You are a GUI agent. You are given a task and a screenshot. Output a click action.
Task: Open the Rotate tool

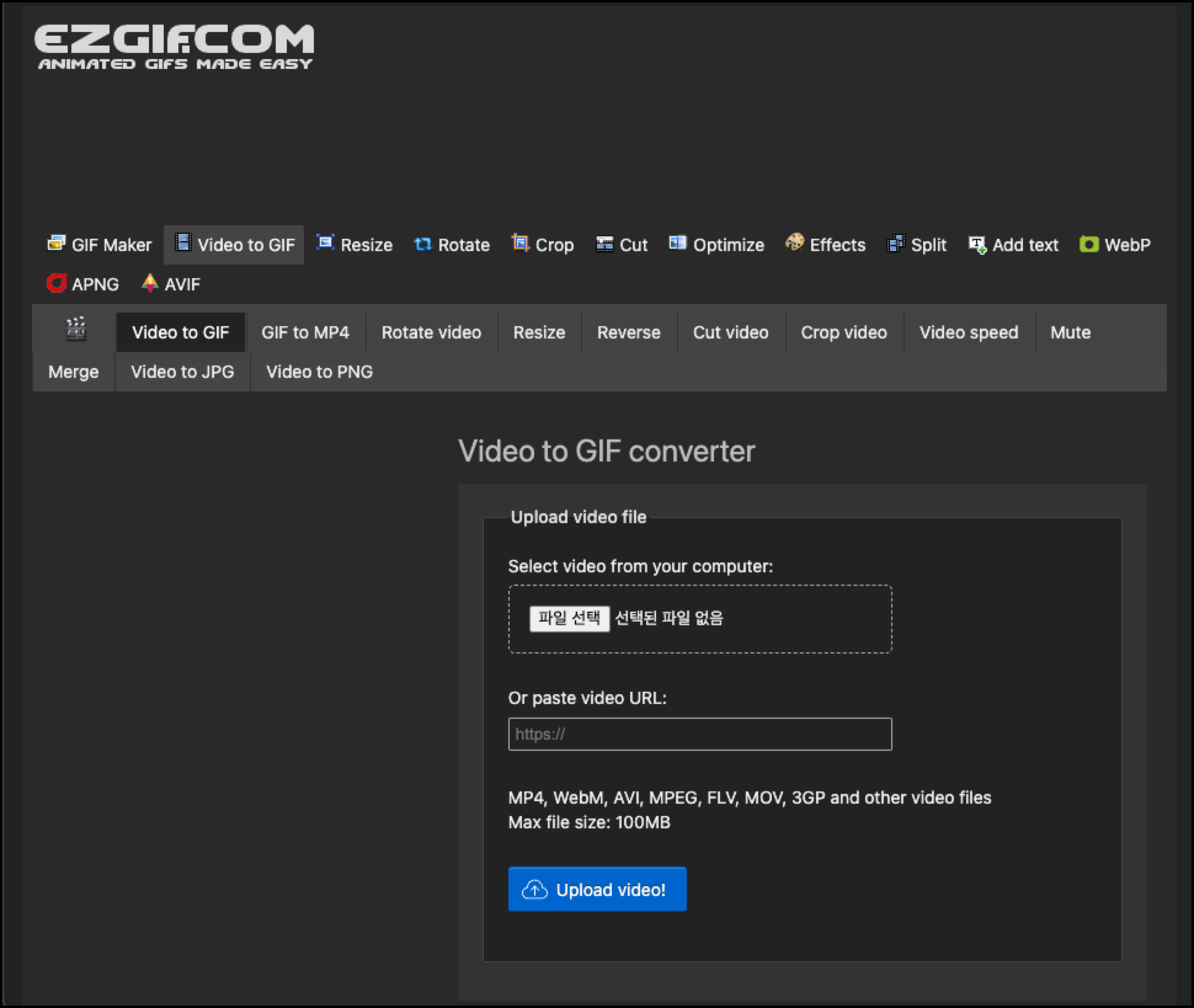[x=452, y=244]
